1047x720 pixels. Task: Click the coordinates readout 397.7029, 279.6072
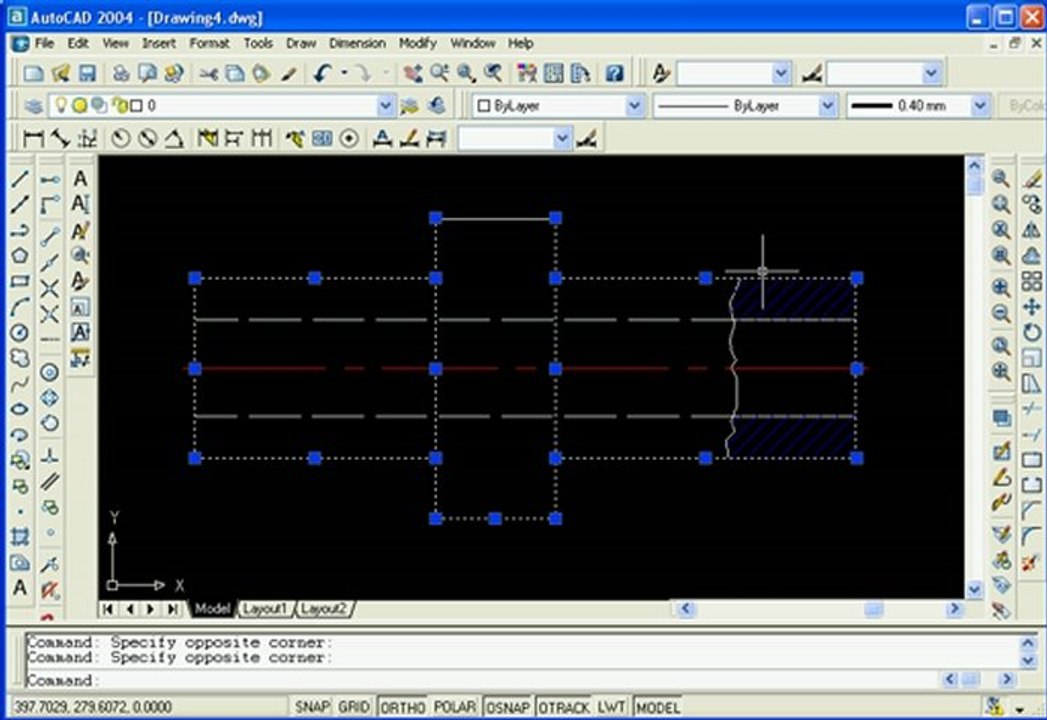tap(93, 707)
